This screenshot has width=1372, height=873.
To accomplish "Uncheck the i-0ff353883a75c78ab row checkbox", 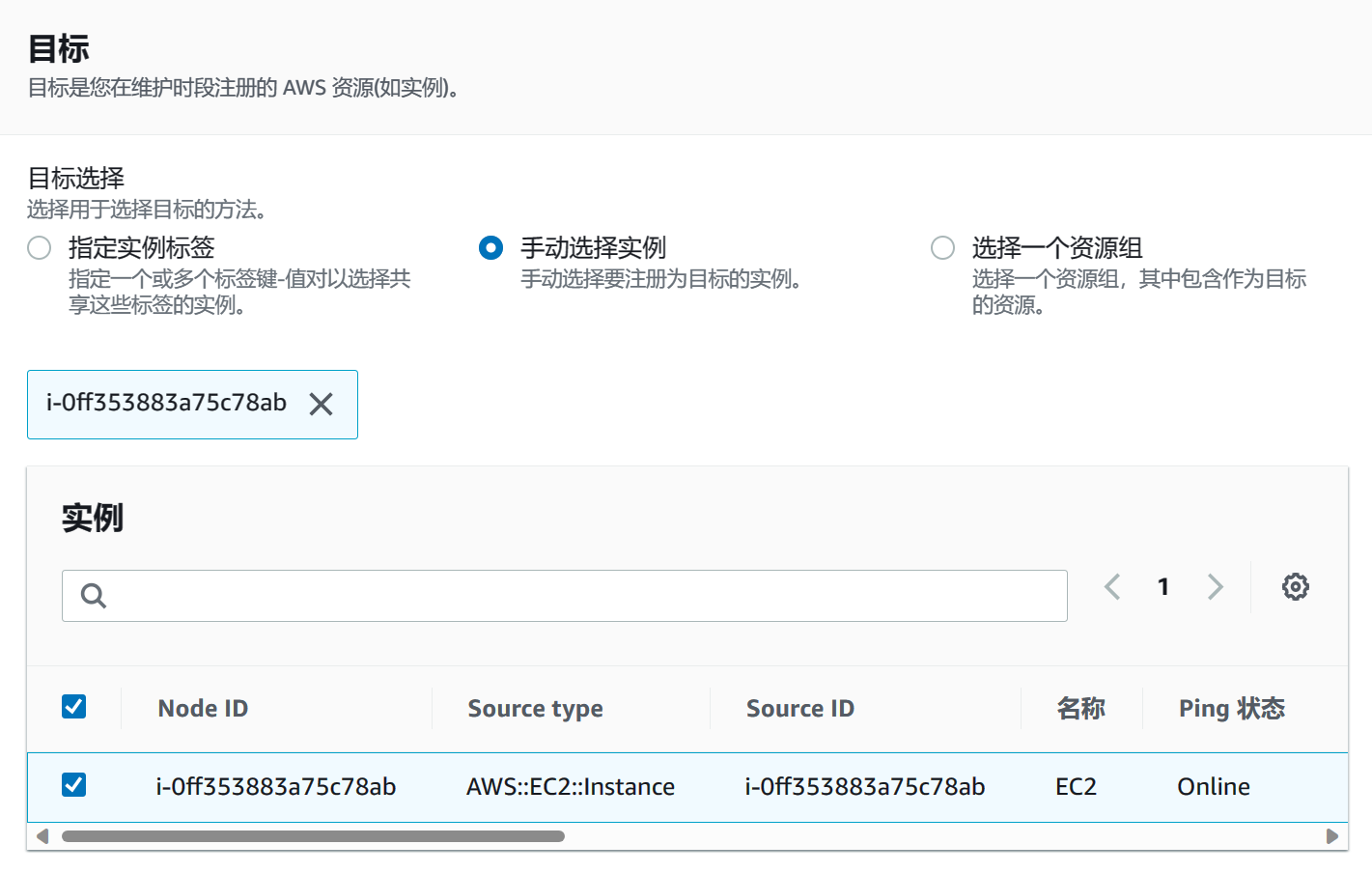I will pyautogui.click(x=74, y=784).
